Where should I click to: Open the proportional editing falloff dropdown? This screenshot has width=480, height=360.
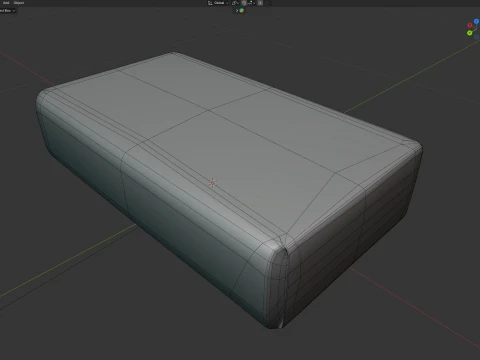(268, 3)
